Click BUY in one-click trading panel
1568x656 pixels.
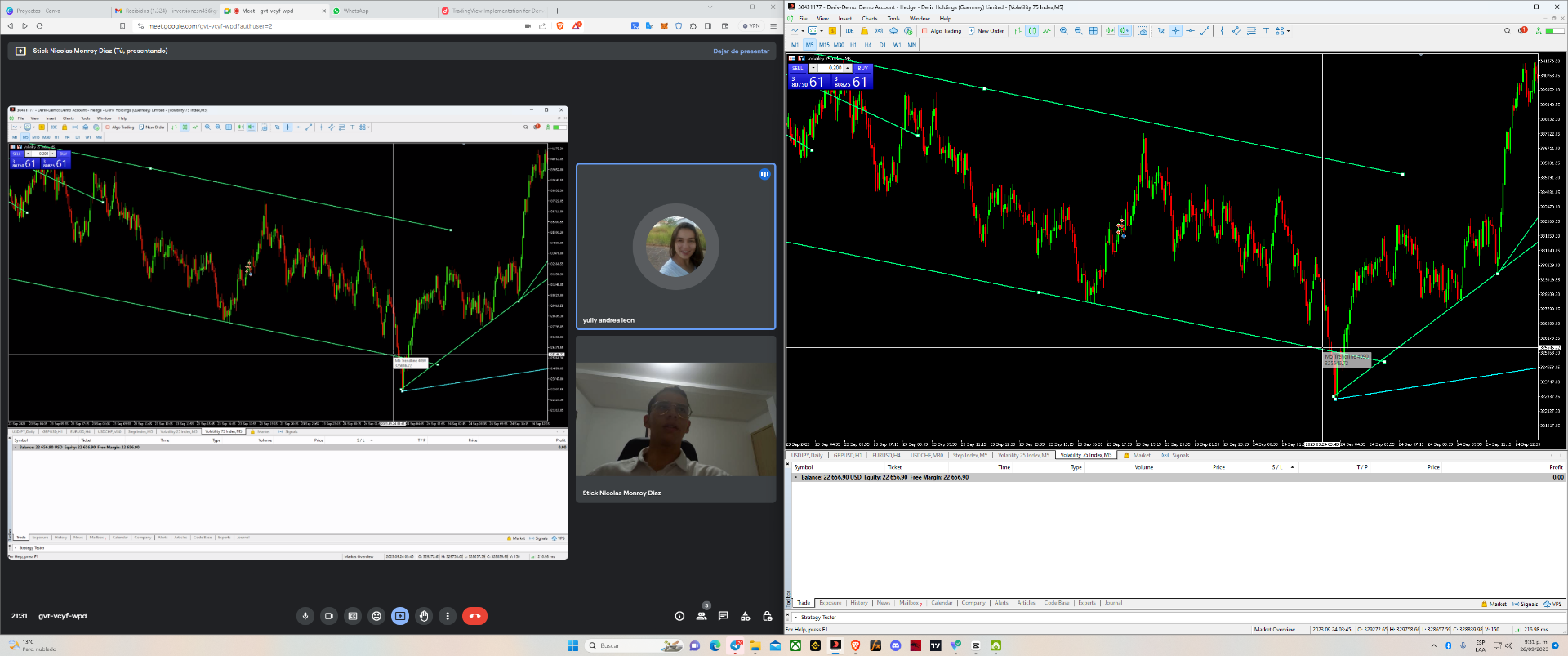tap(862, 68)
